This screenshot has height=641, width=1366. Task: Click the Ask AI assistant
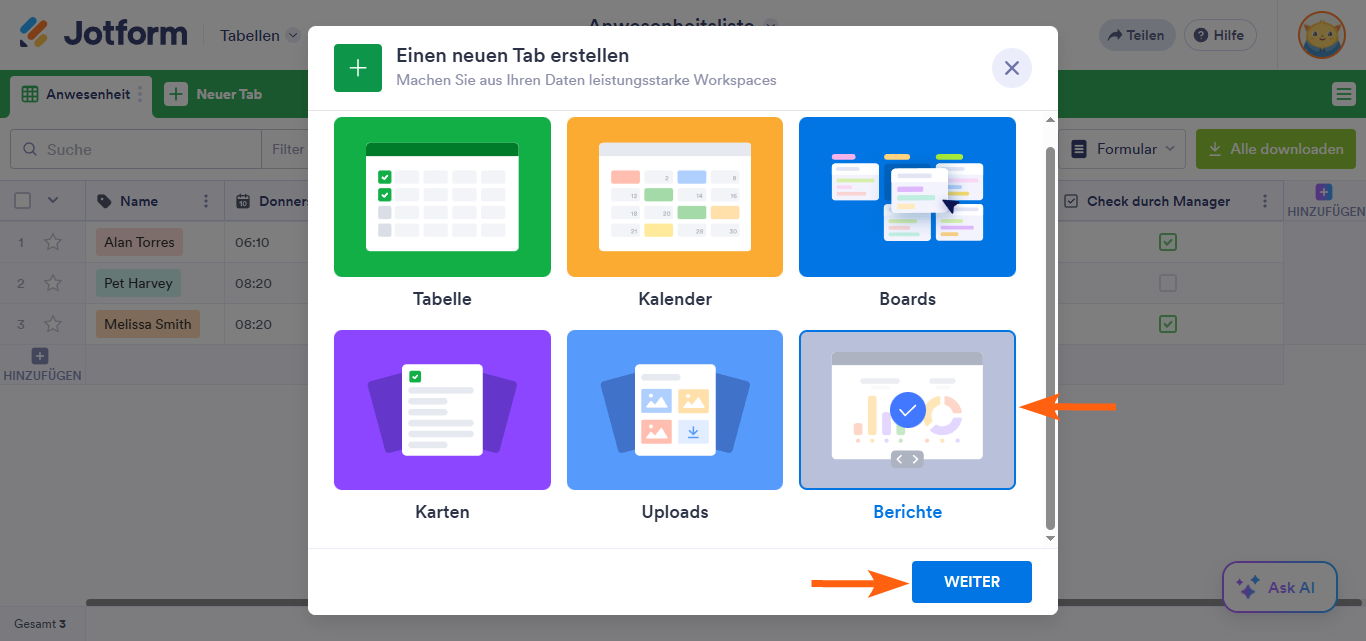[x=1278, y=587]
